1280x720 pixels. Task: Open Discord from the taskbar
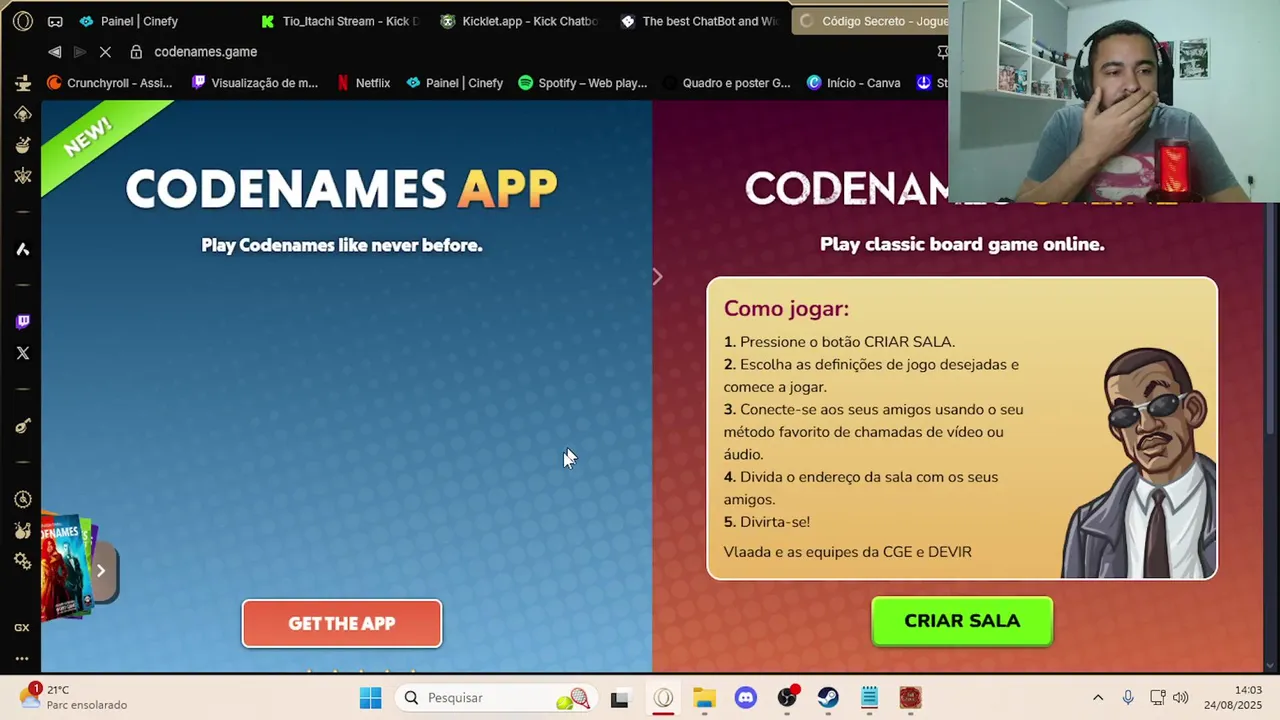point(746,698)
